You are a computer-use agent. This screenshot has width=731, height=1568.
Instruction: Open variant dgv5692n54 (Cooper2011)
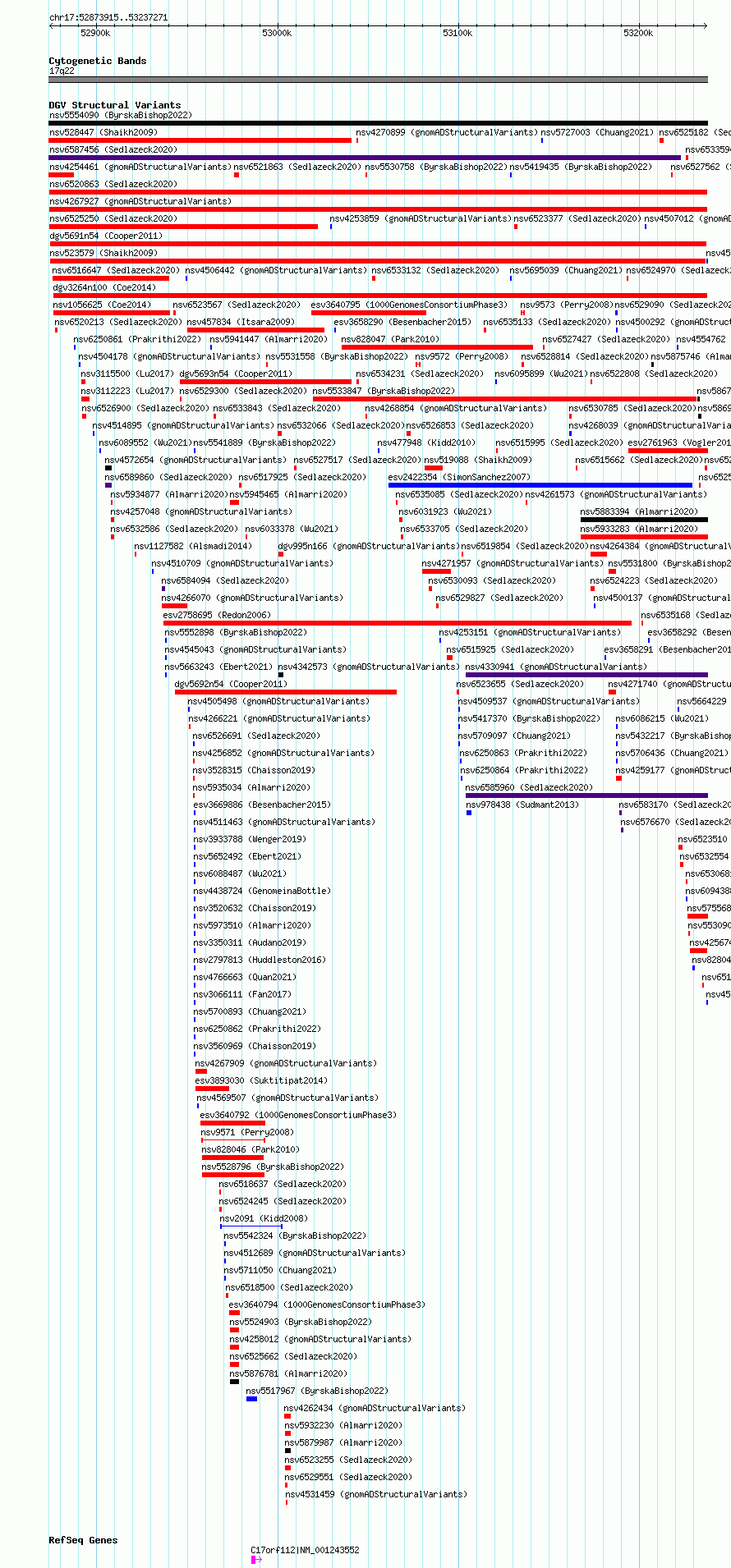[x=231, y=684]
